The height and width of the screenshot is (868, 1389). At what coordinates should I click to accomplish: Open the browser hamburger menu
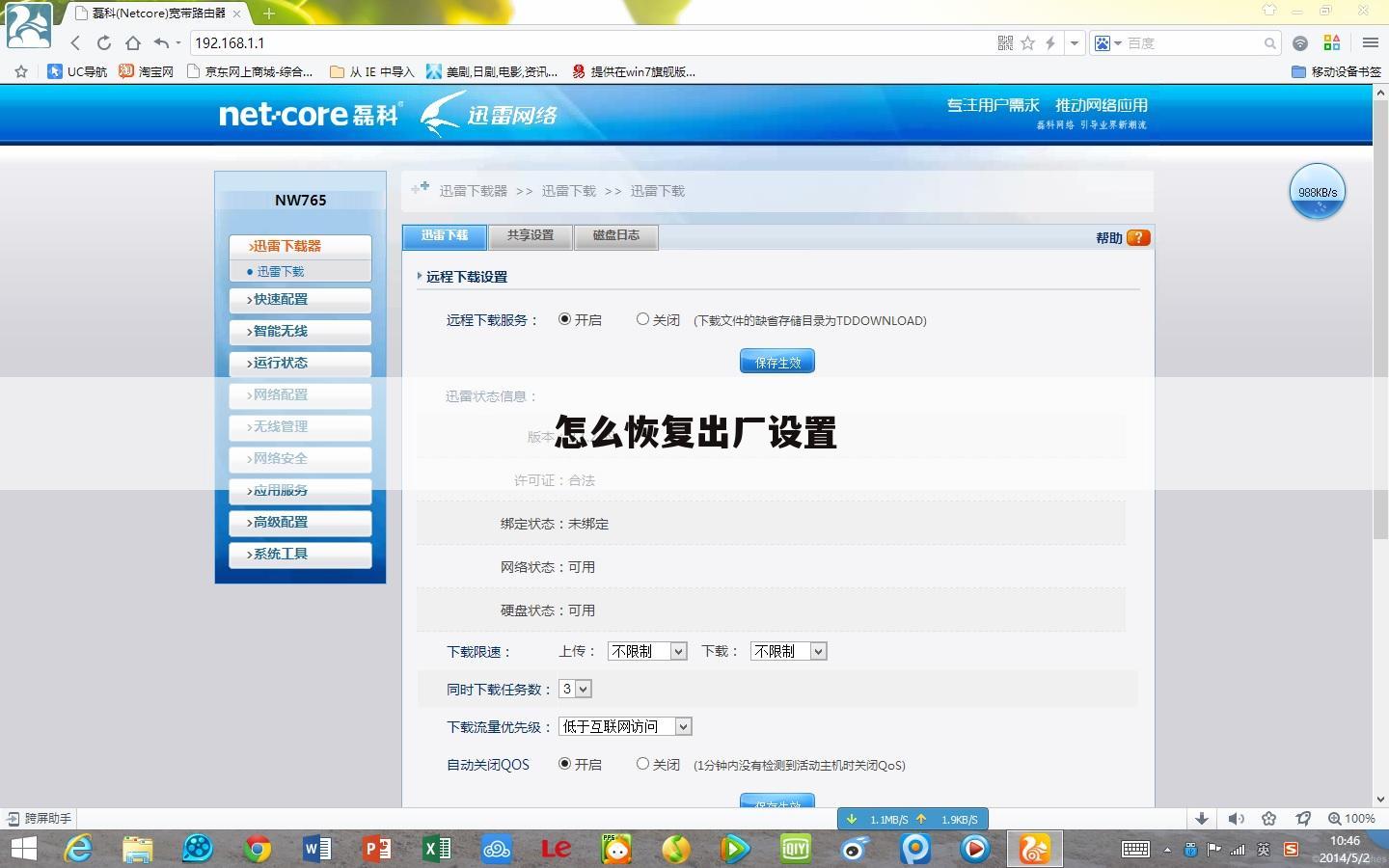[x=1370, y=42]
